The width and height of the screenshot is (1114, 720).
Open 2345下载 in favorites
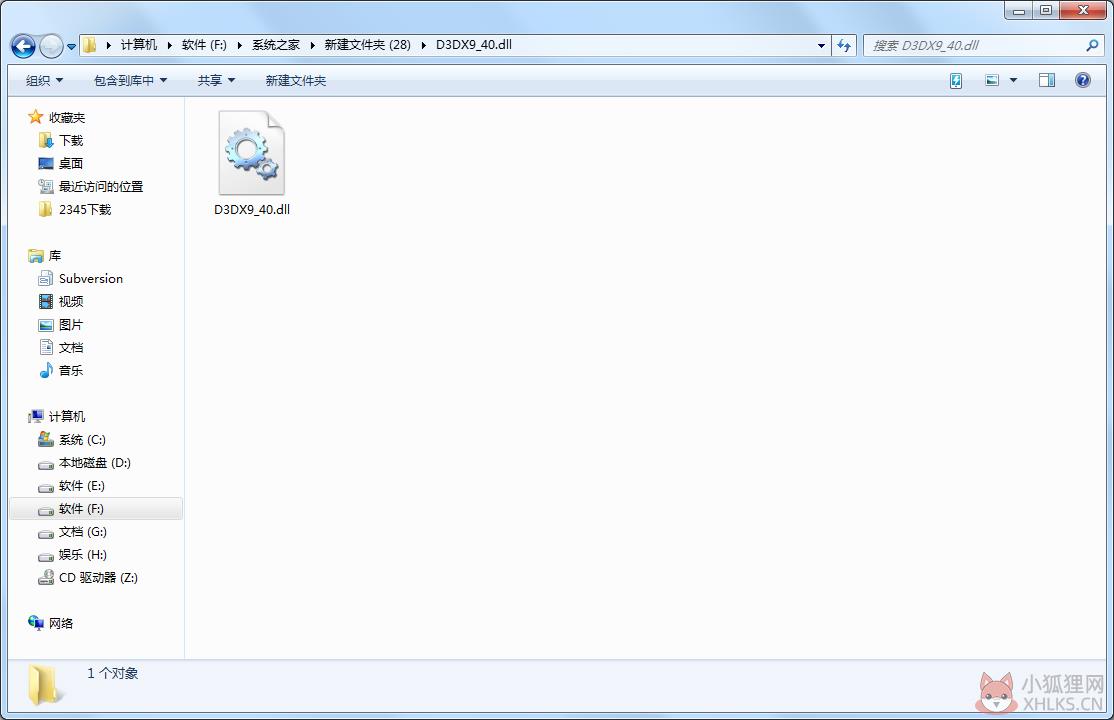pos(85,210)
